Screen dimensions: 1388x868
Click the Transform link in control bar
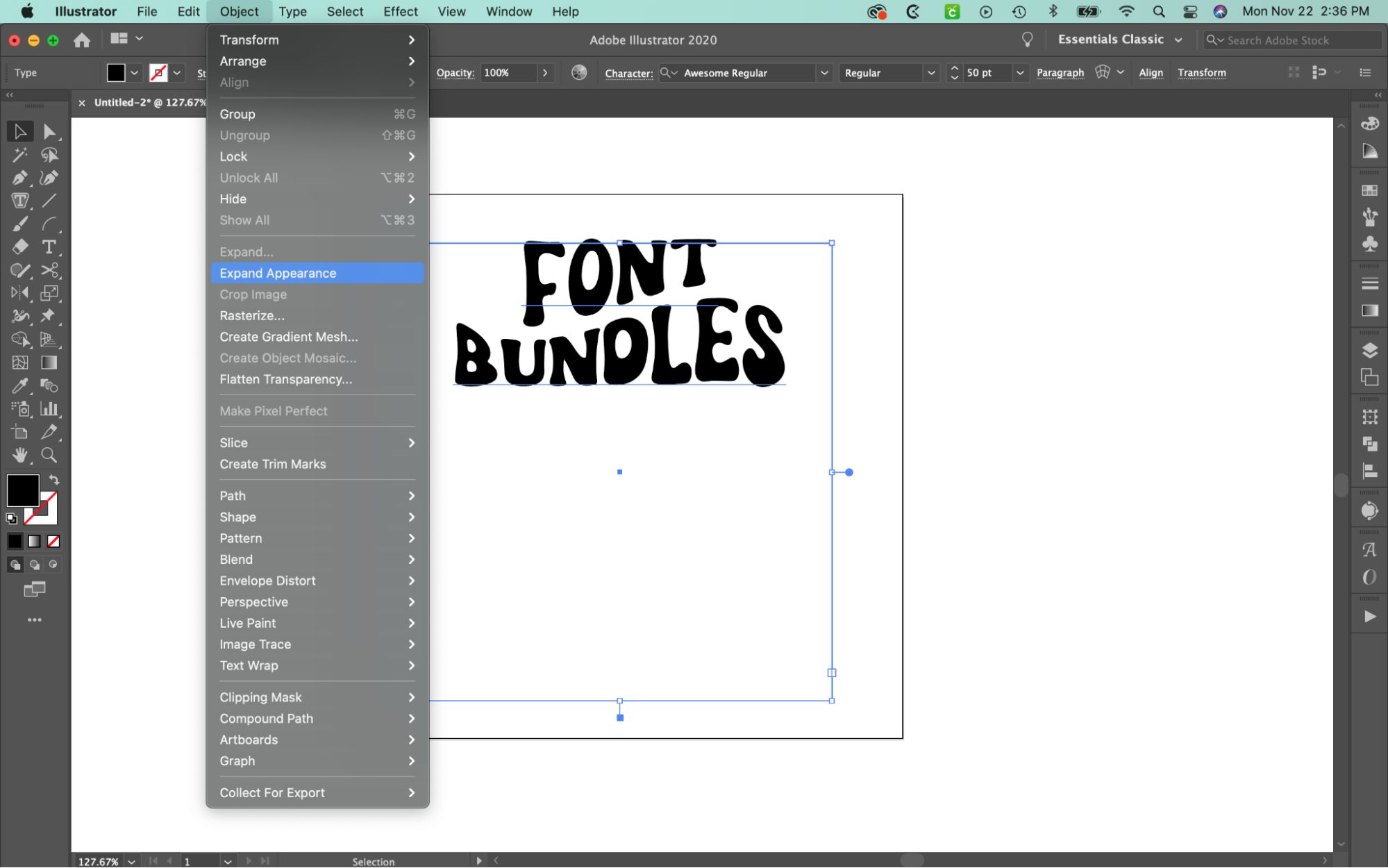tap(1201, 72)
